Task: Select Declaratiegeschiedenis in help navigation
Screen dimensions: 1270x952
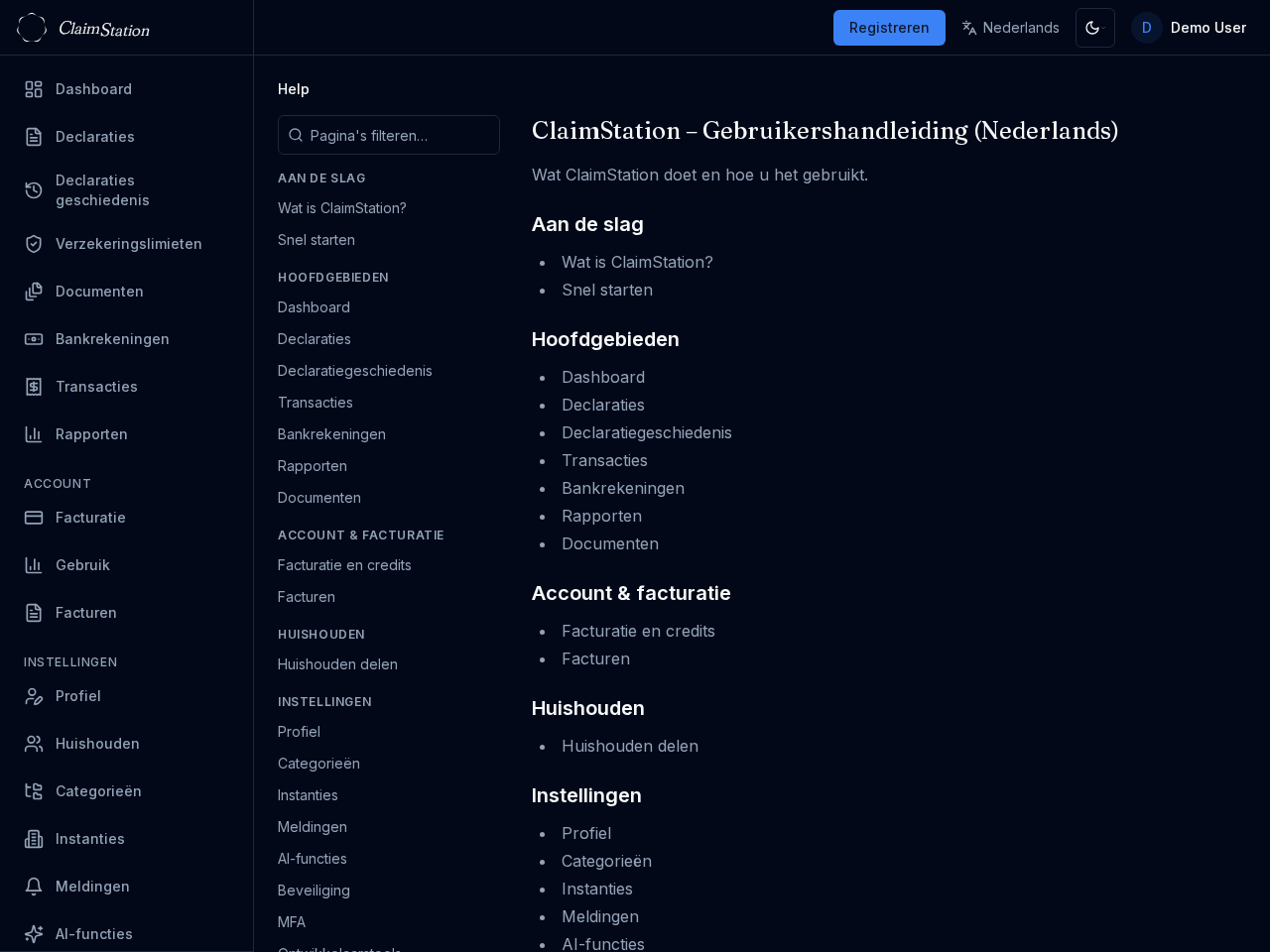Action: coord(355,371)
